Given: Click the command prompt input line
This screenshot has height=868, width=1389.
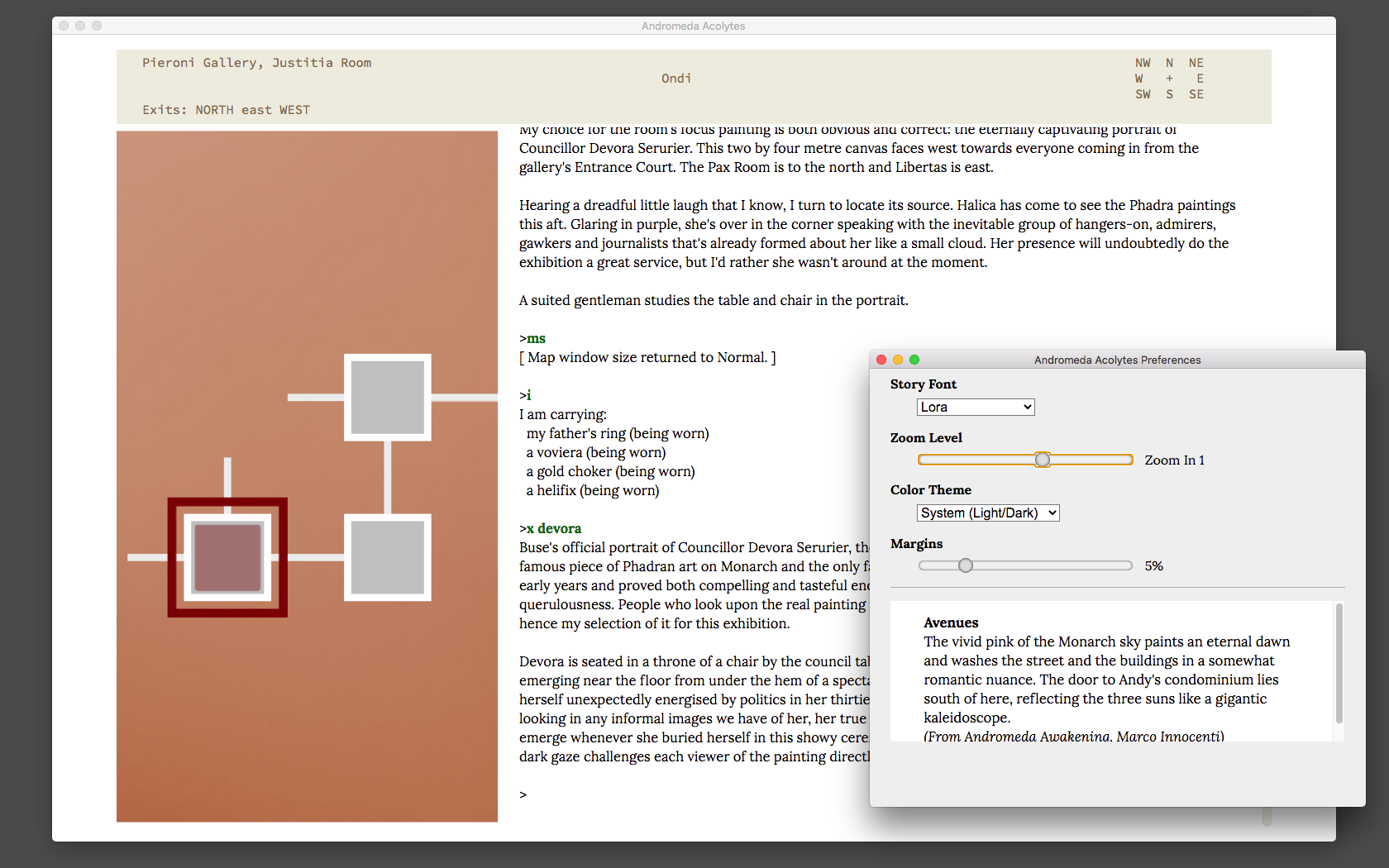Looking at the screenshot, I should tap(661, 794).
